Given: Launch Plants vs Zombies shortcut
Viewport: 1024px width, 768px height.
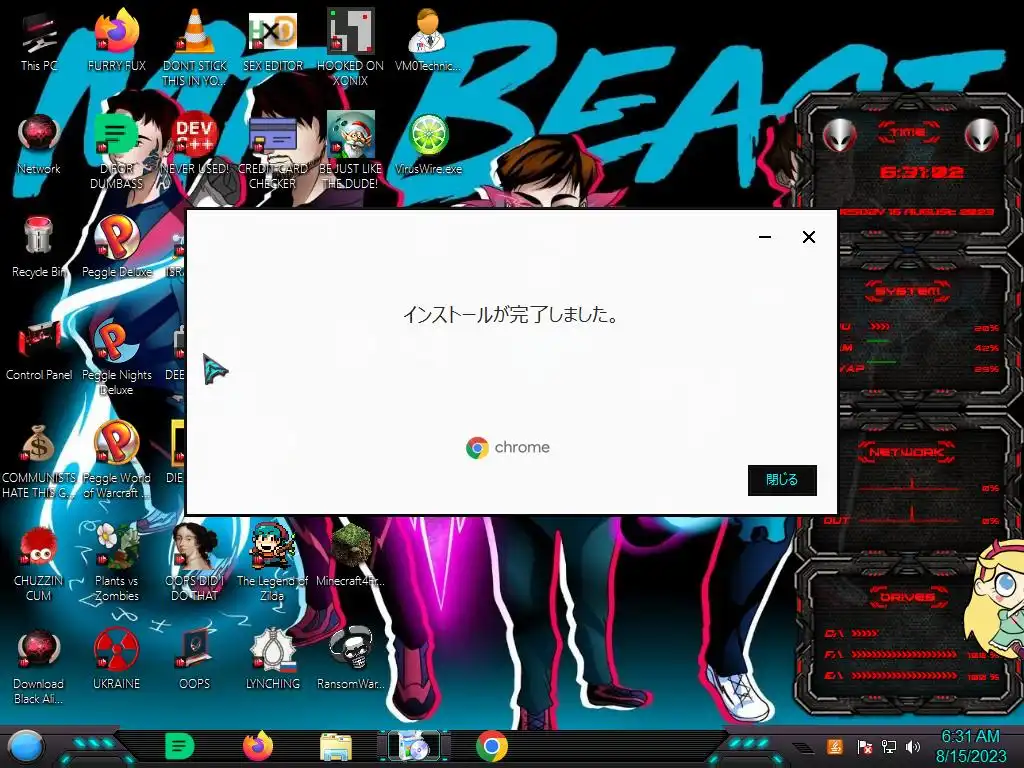Looking at the screenshot, I should [117, 563].
